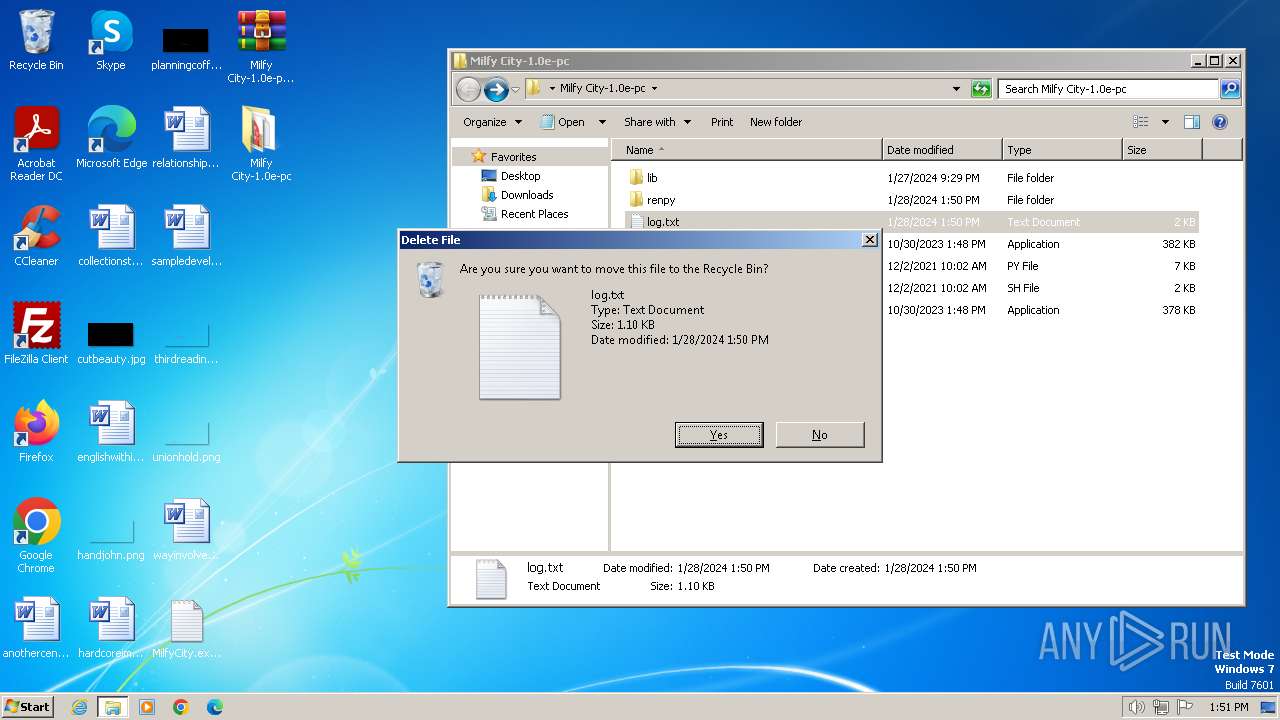Click New folder in the toolbar
The height and width of the screenshot is (720, 1280).
click(776, 122)
